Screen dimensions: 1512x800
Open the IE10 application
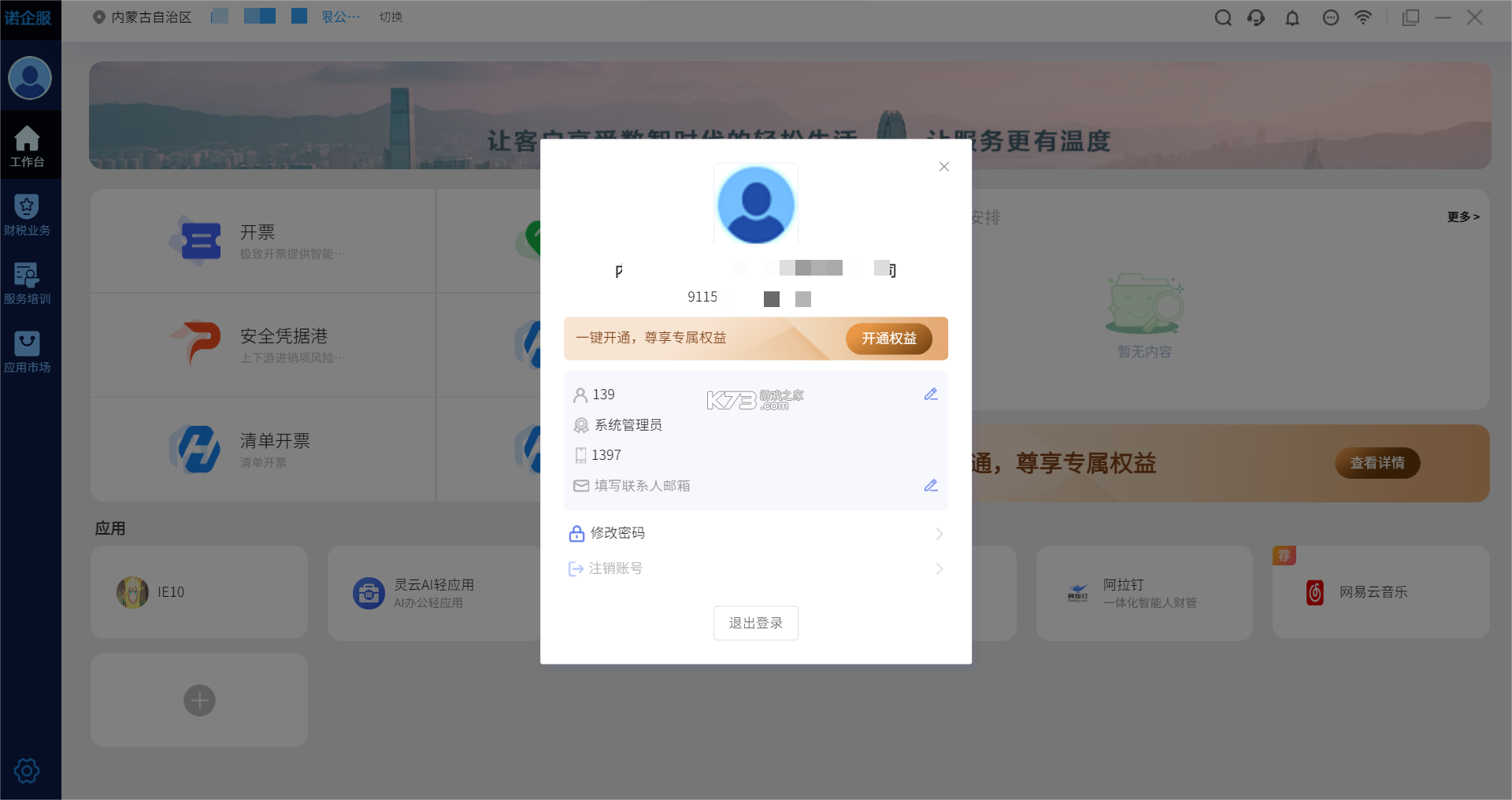(199, 592)
